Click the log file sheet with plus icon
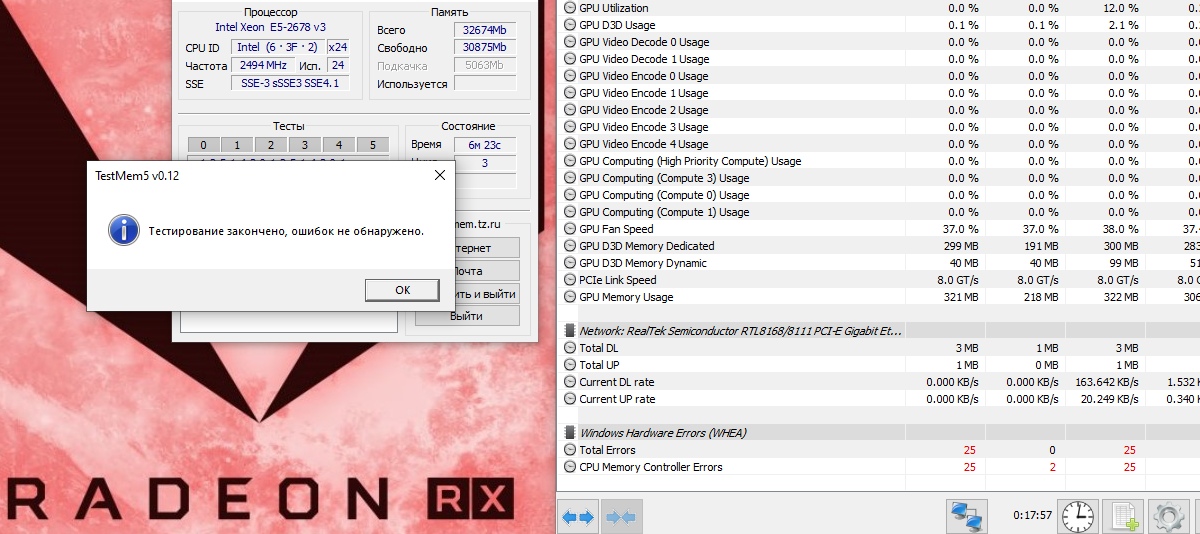 tap(1122, 517)
